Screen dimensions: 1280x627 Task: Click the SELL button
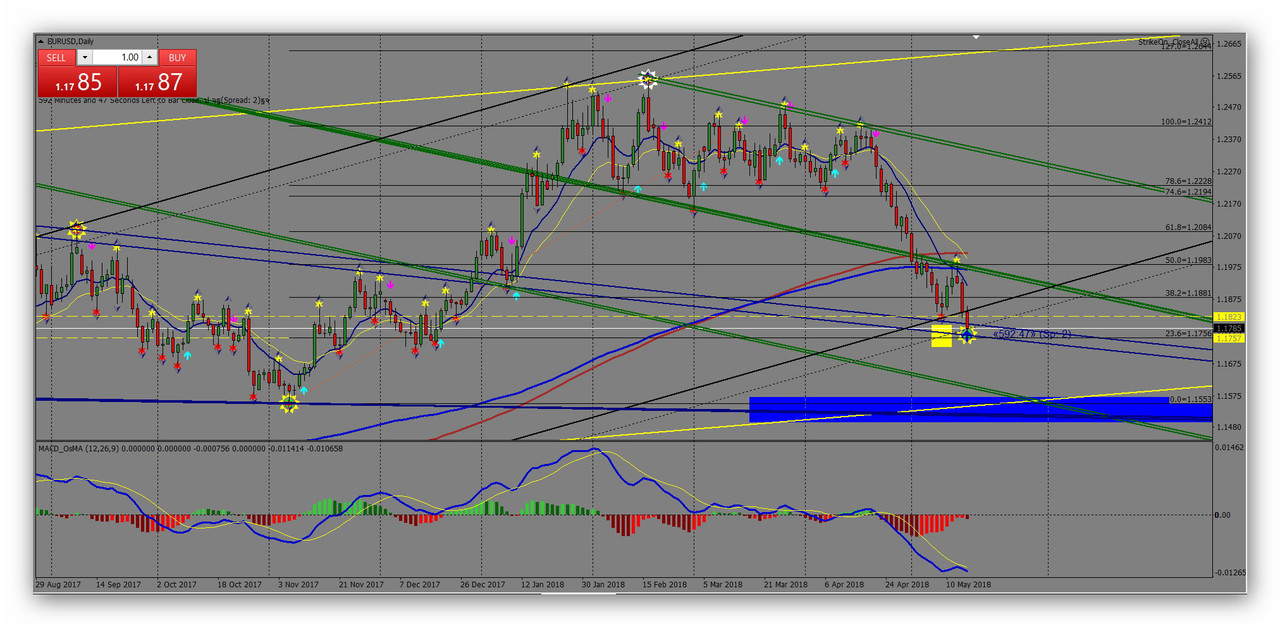click(57, 58)
